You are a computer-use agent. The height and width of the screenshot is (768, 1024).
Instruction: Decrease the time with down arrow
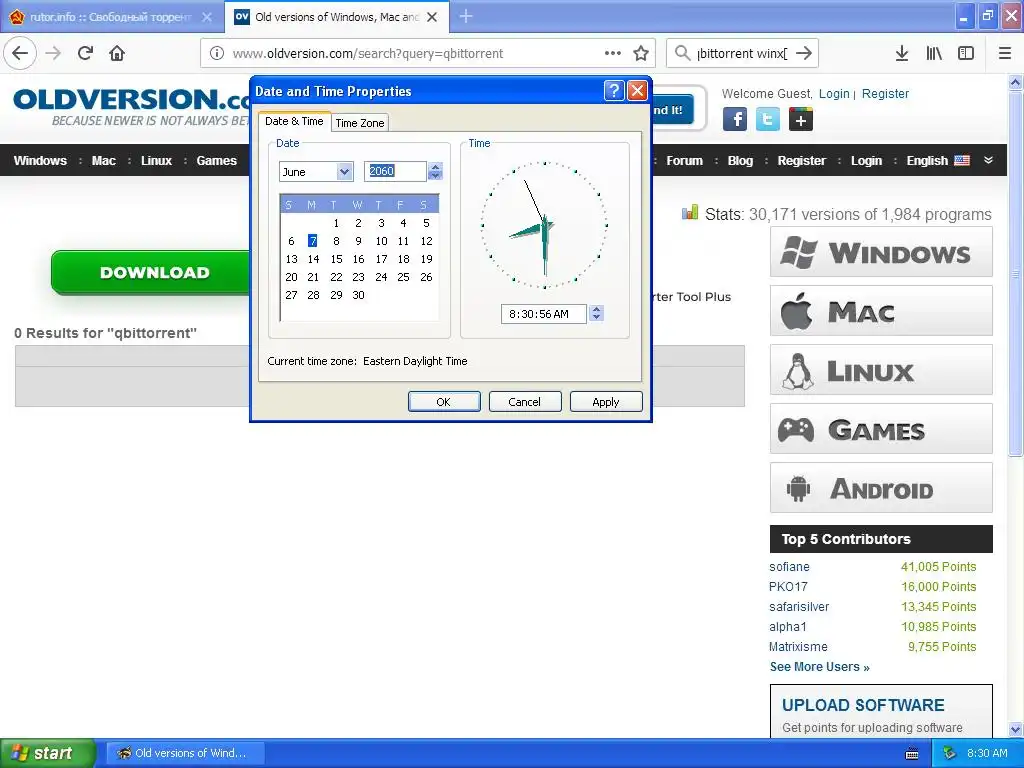coord(596,318)
